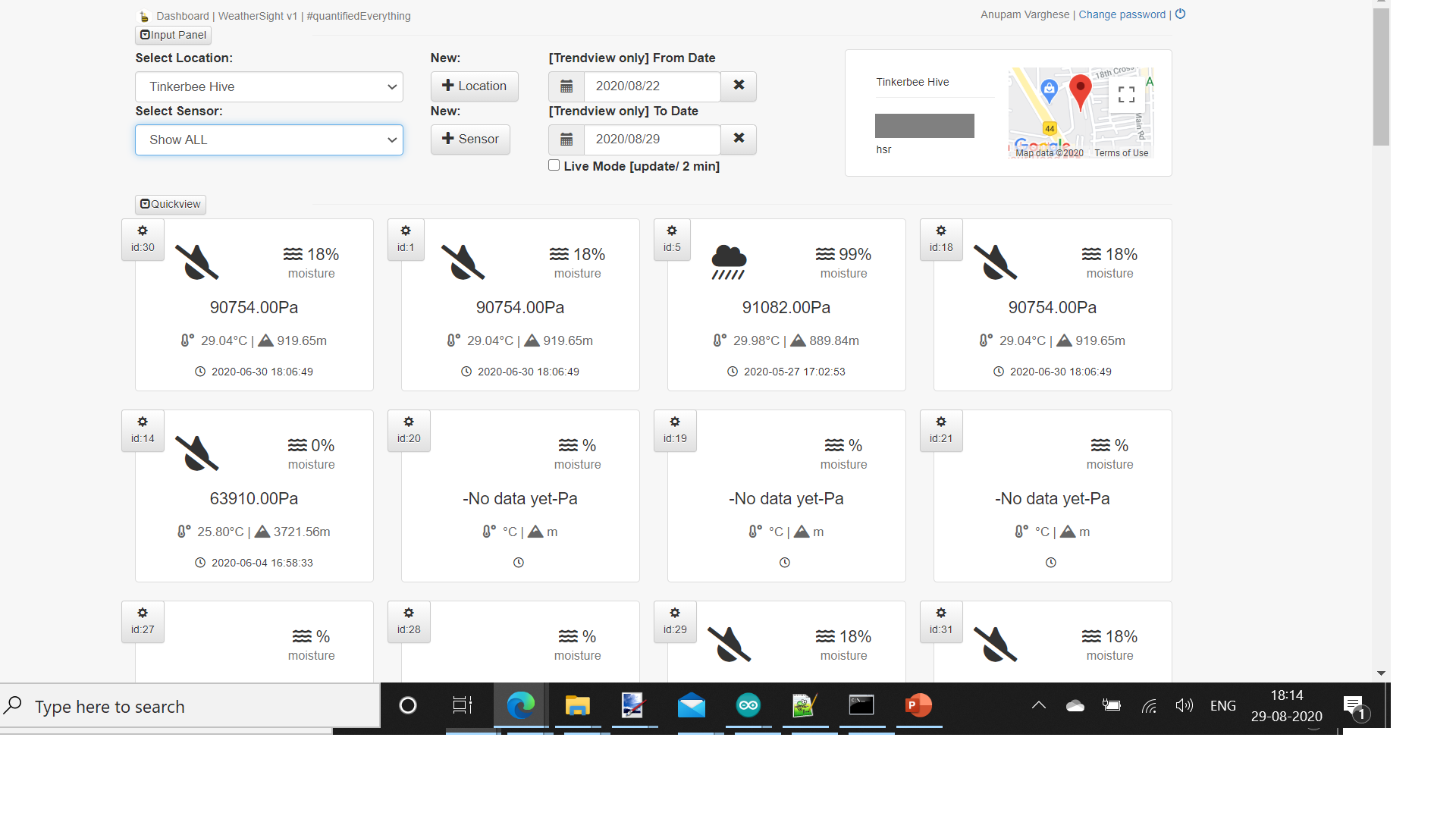Click Change password link
Screen dimensions: 1456x819
(x=1122, y=14)
